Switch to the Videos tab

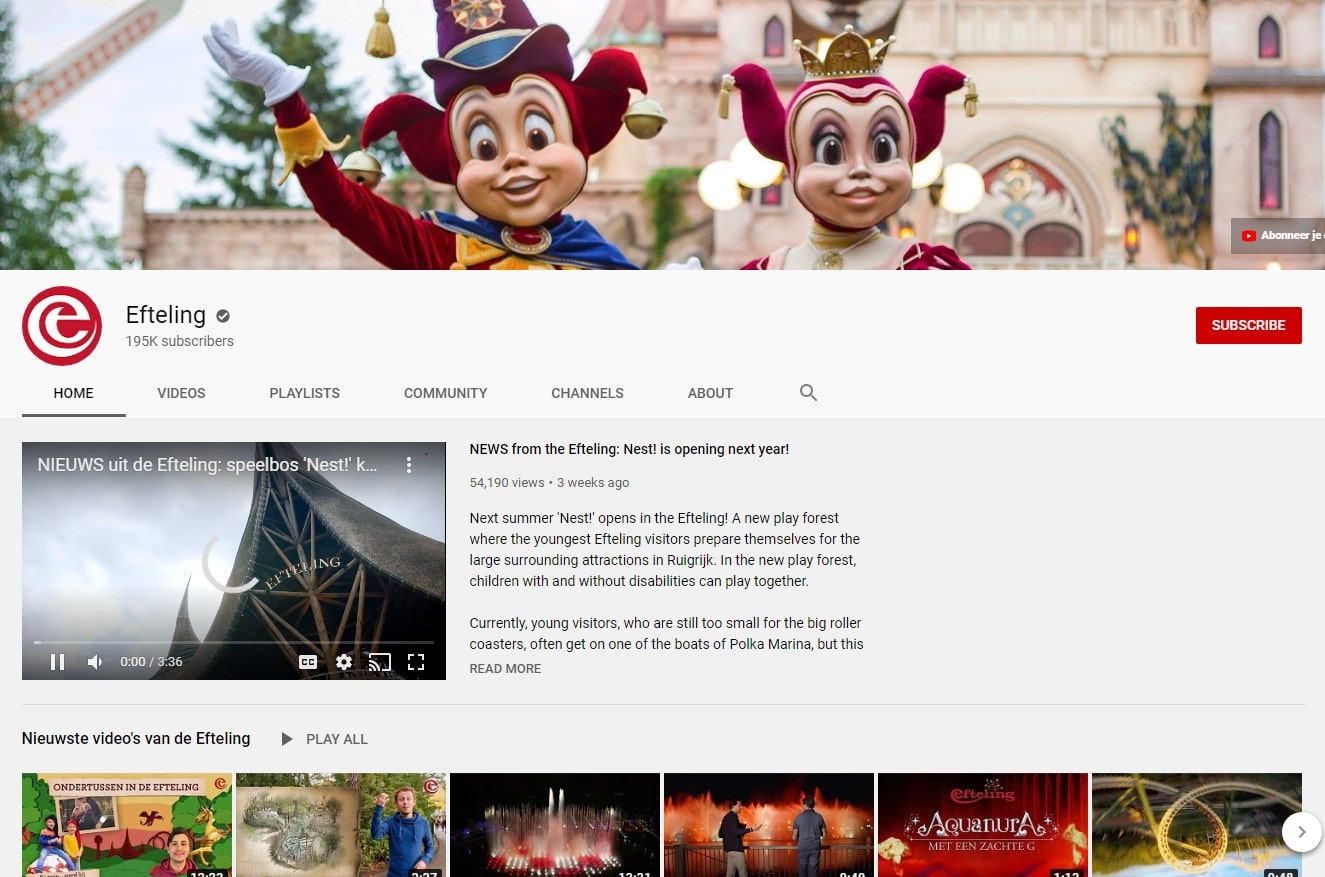(181, 393)
